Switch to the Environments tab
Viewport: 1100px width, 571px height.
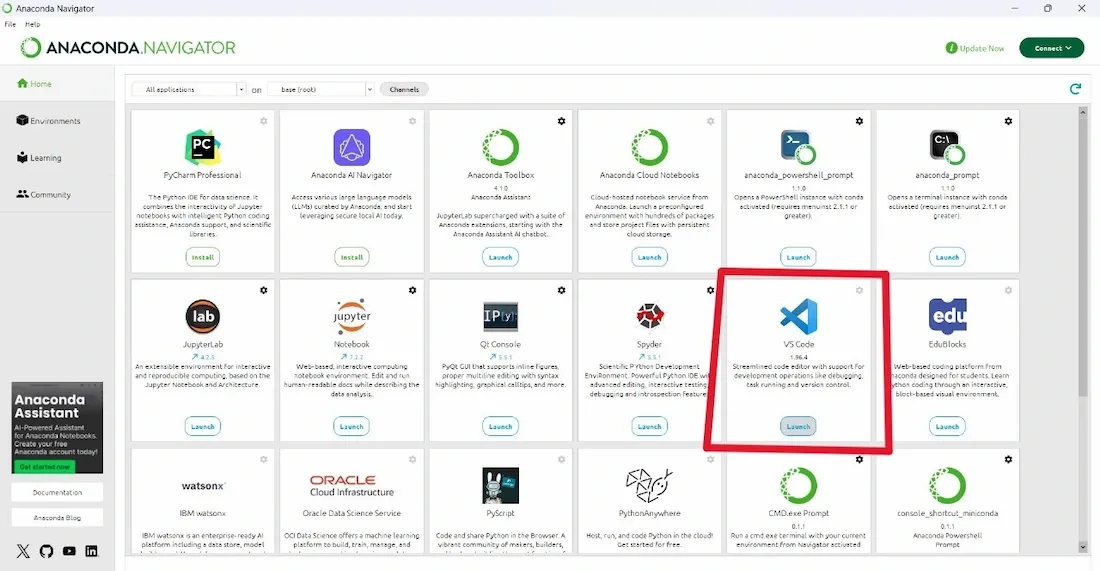55,121
